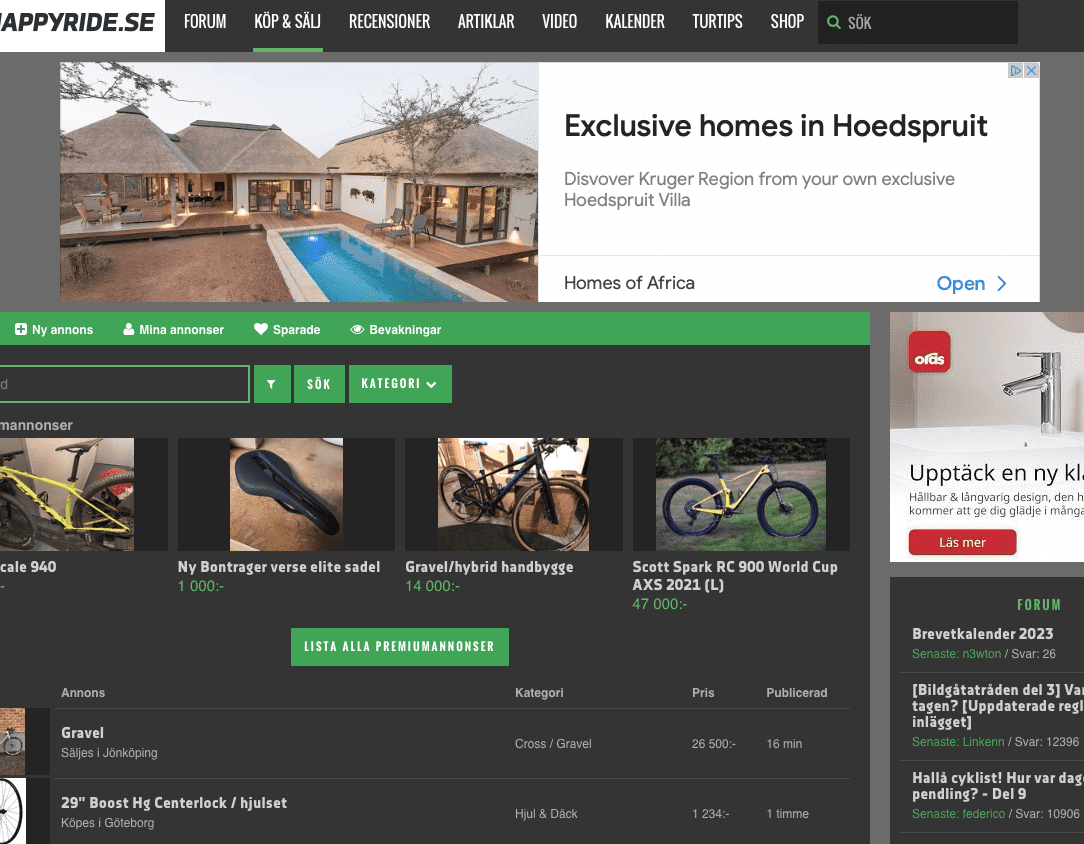Open the Shop menu item
The height and width of the screenshot is (844, 1084).
point(787,22)
